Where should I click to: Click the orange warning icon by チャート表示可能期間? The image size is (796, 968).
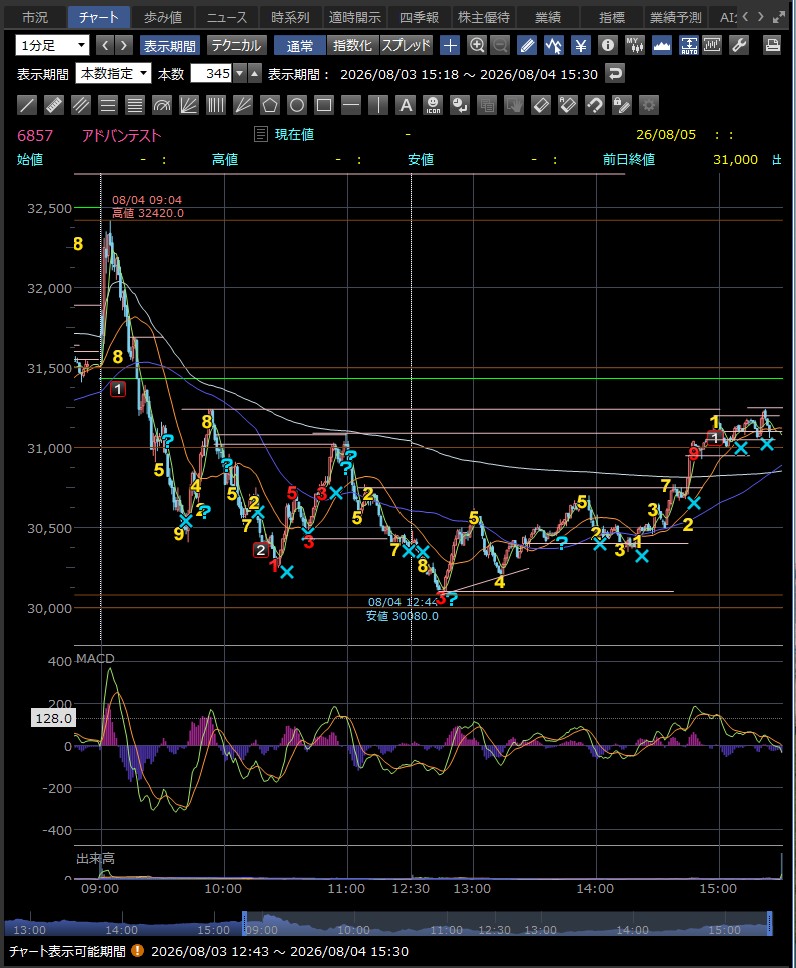coord(138,951)
